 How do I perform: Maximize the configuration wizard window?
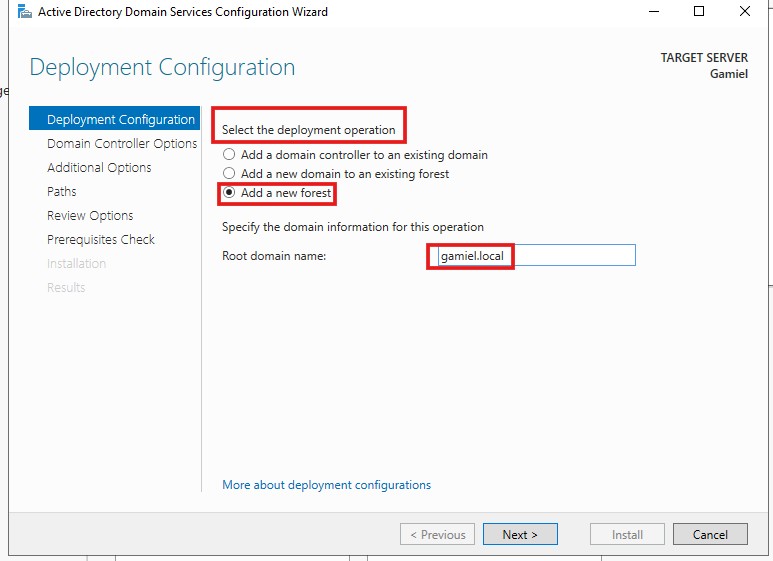click(x=699, y=11)
